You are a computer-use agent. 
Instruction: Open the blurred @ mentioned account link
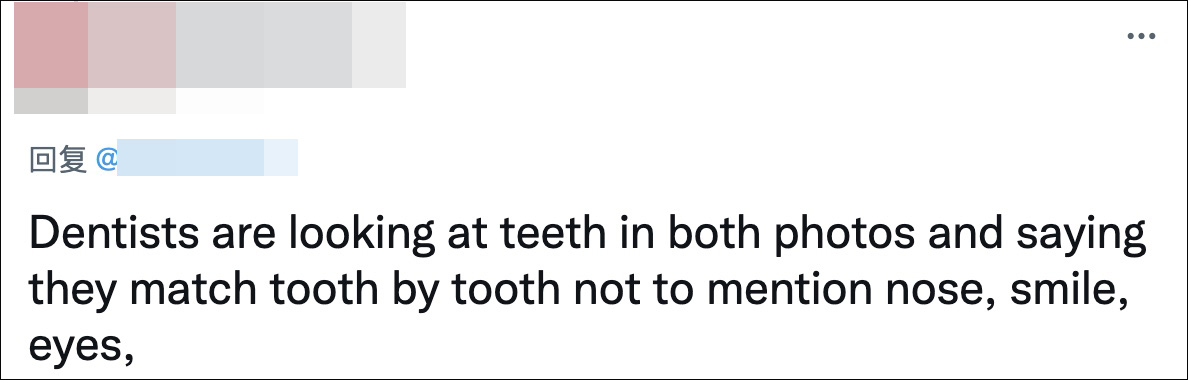tap(207, 157)
